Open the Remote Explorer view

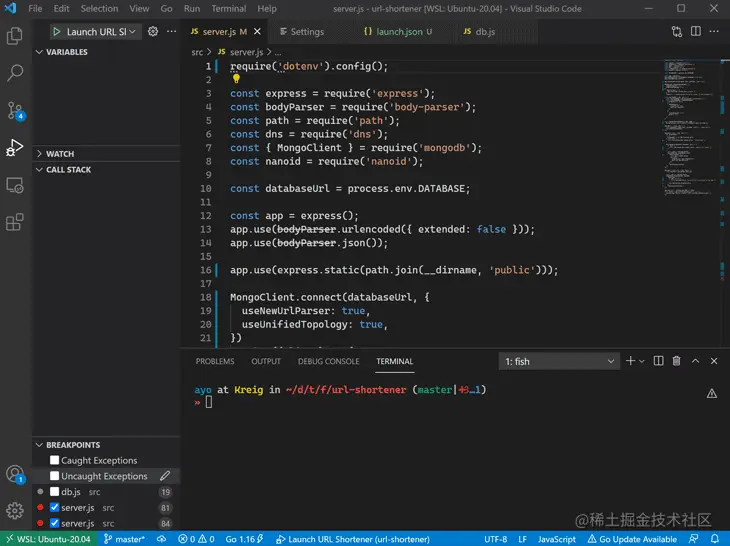[x=14, y=185]
